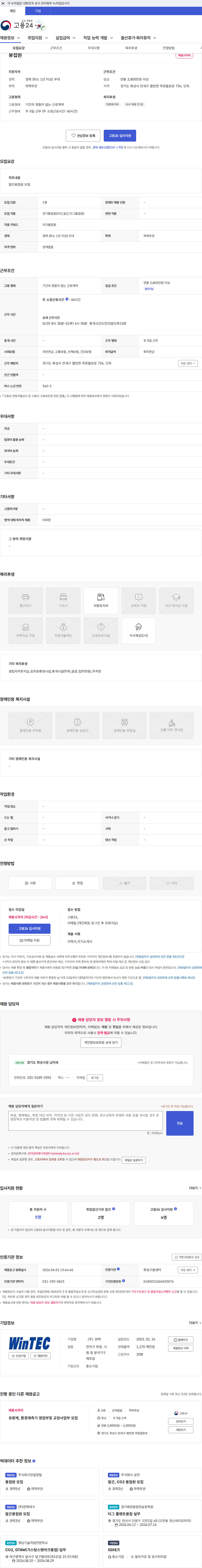This screenshot has height=1568, width=202.
Task: Click 로그인 button in recruiter email row
Action: [x=95, y=1078]
